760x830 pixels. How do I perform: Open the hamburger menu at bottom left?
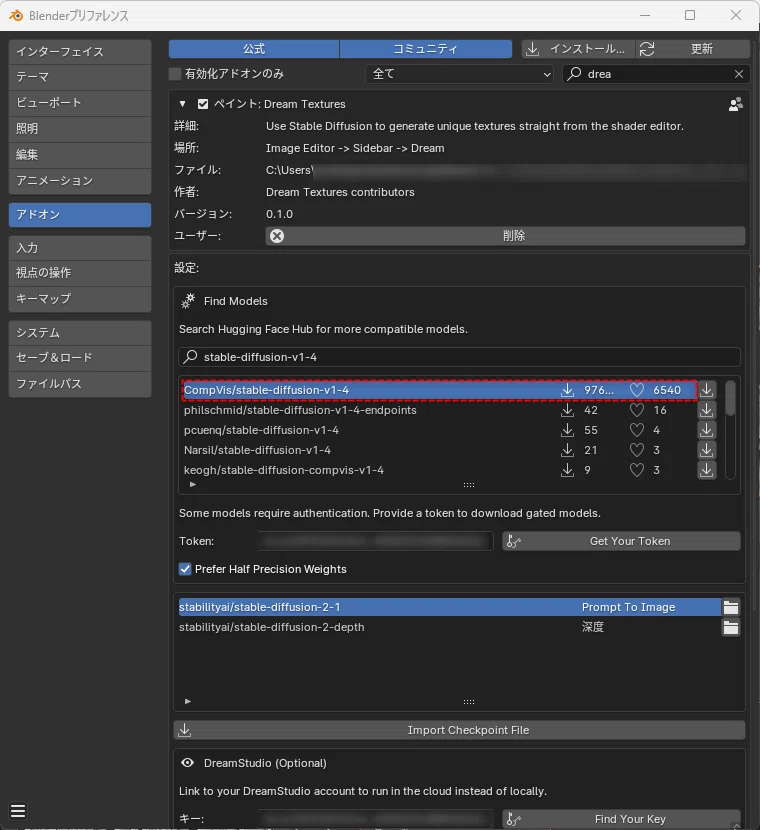coord(18,811)
